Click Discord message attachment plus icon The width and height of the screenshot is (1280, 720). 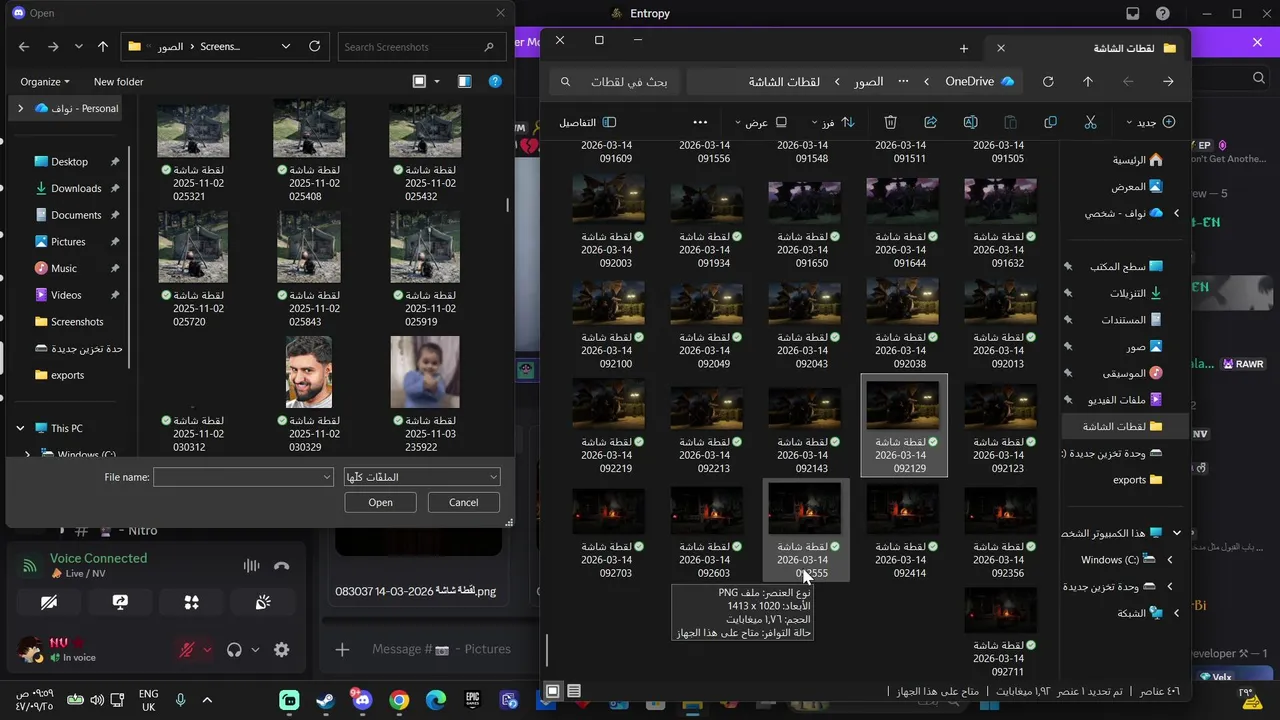tap(342, 650)
